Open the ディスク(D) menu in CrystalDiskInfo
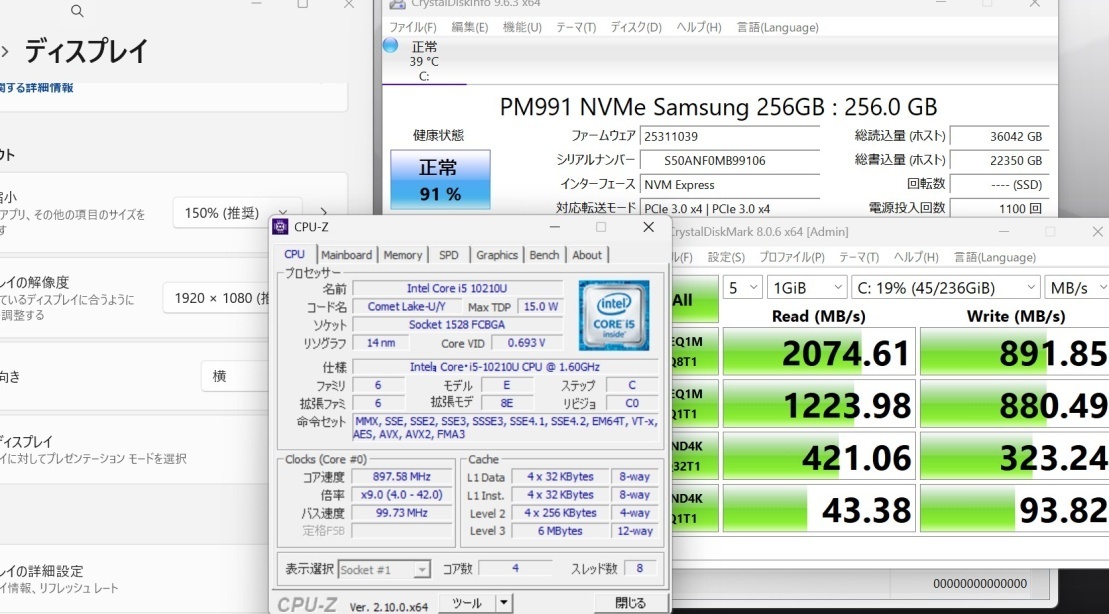1109x614 pixels. [x=635, y=27]
